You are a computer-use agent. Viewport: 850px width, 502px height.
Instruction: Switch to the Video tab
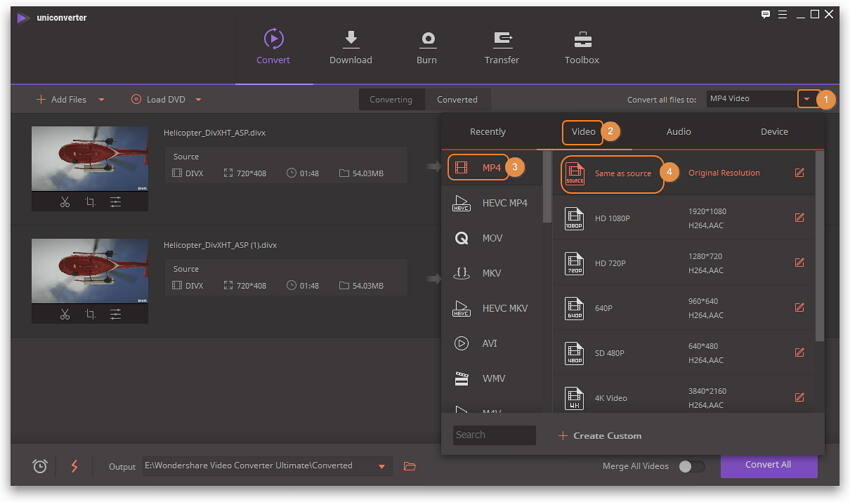583,132
